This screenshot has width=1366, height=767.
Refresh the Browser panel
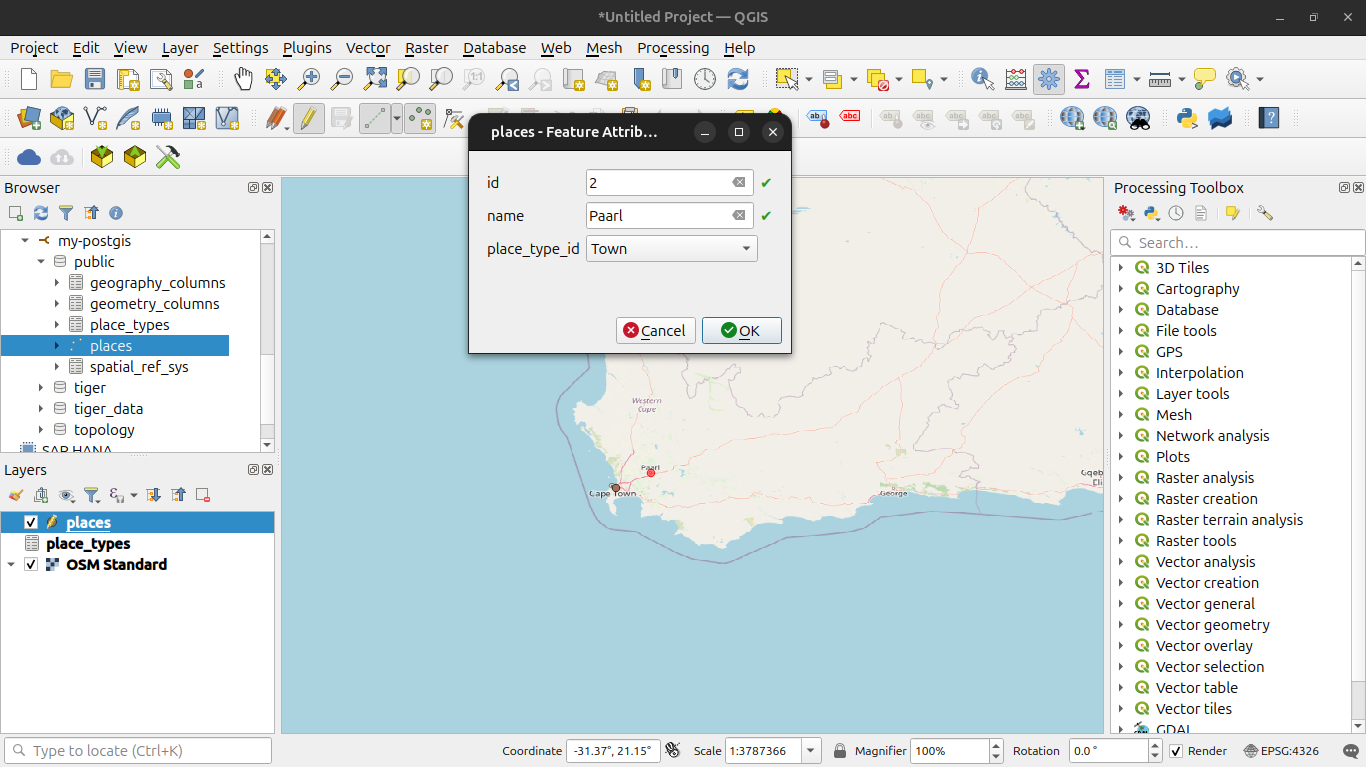[41, 213]
